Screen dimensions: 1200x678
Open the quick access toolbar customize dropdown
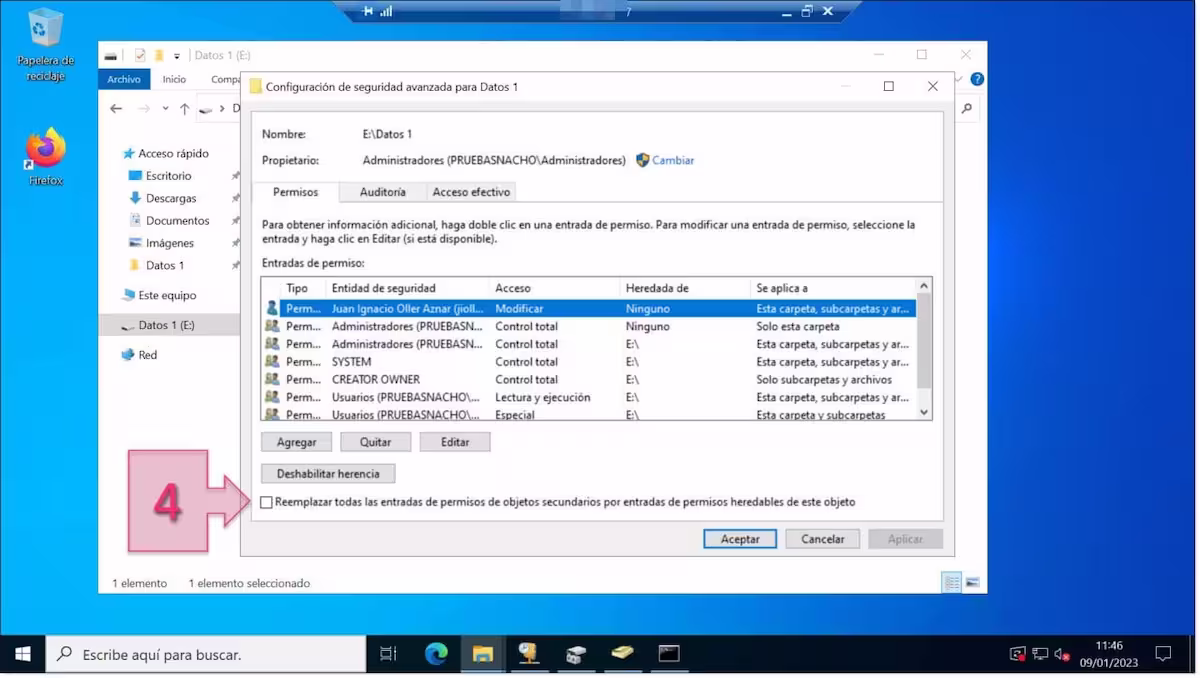[x=177, y=55]
